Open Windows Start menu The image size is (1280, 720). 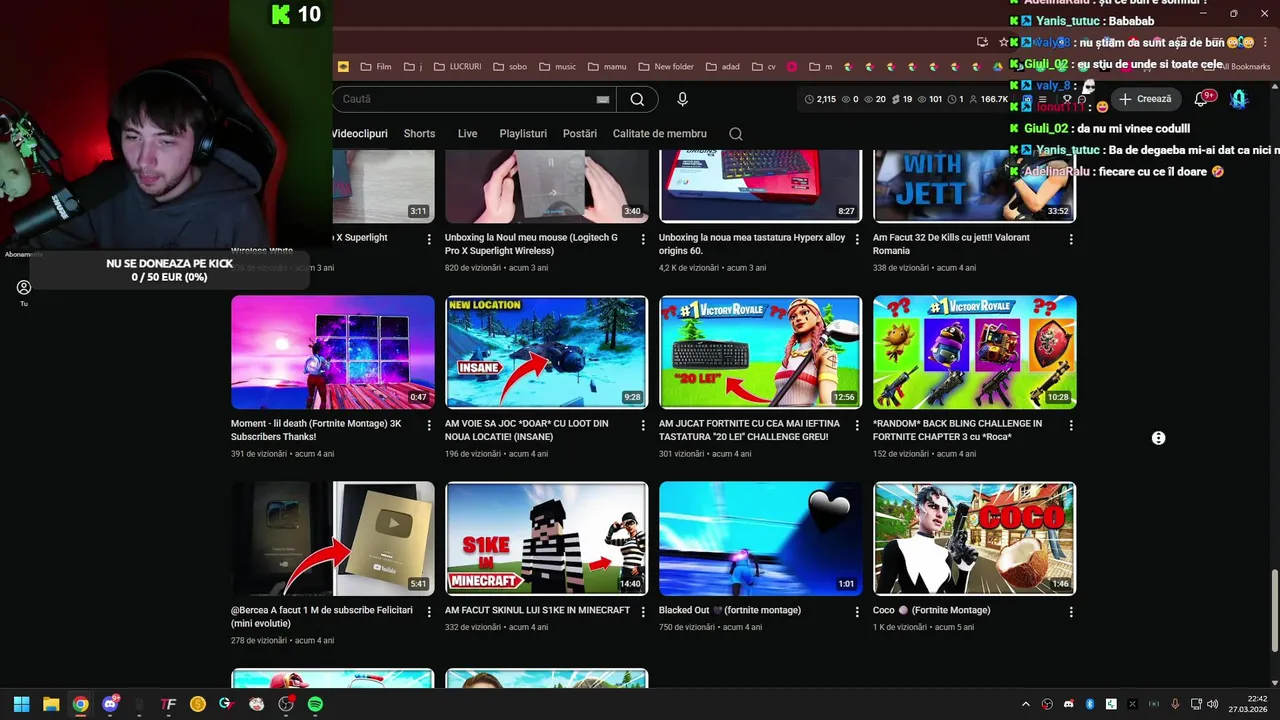(x=21, y=704)
